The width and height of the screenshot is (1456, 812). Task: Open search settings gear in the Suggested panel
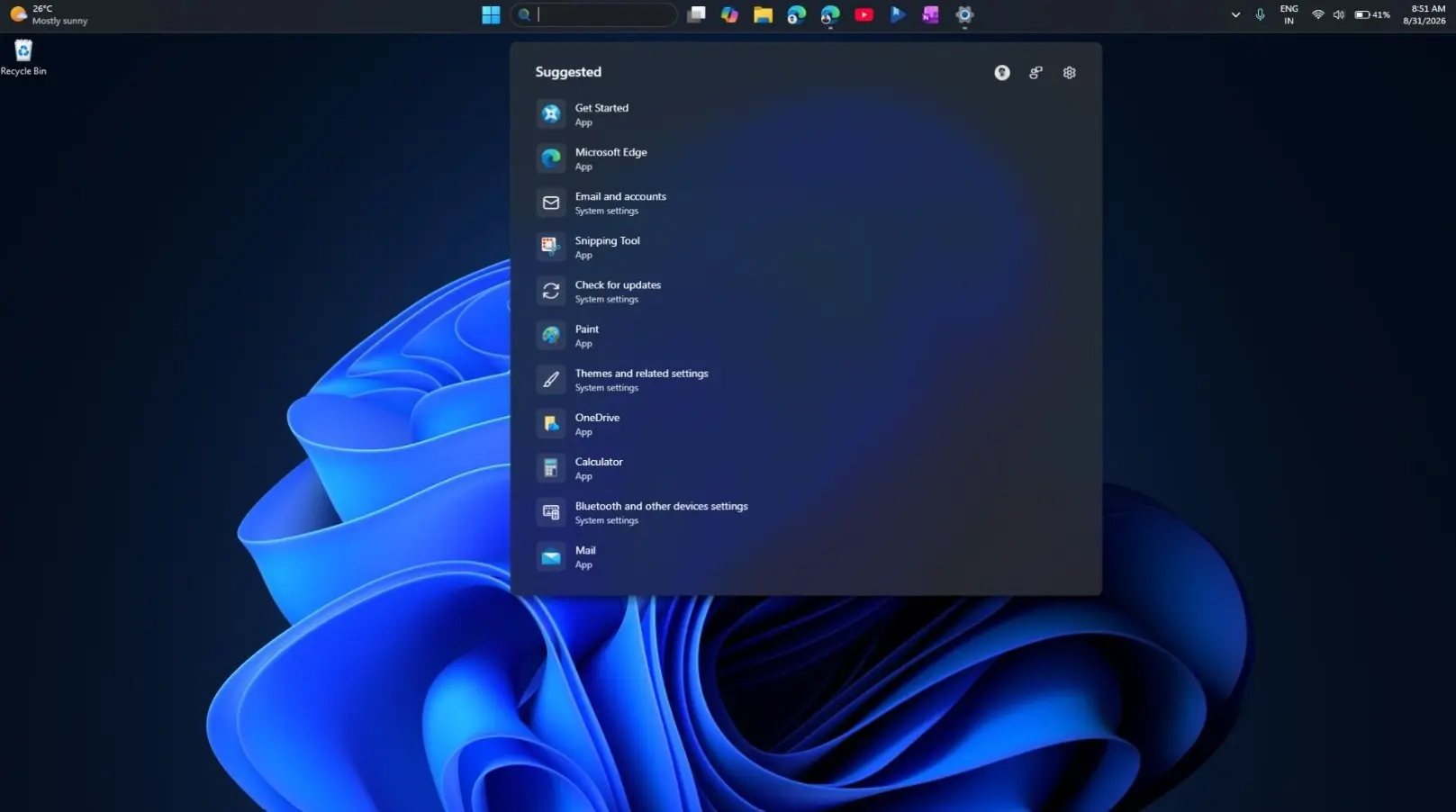(1070, 73)
